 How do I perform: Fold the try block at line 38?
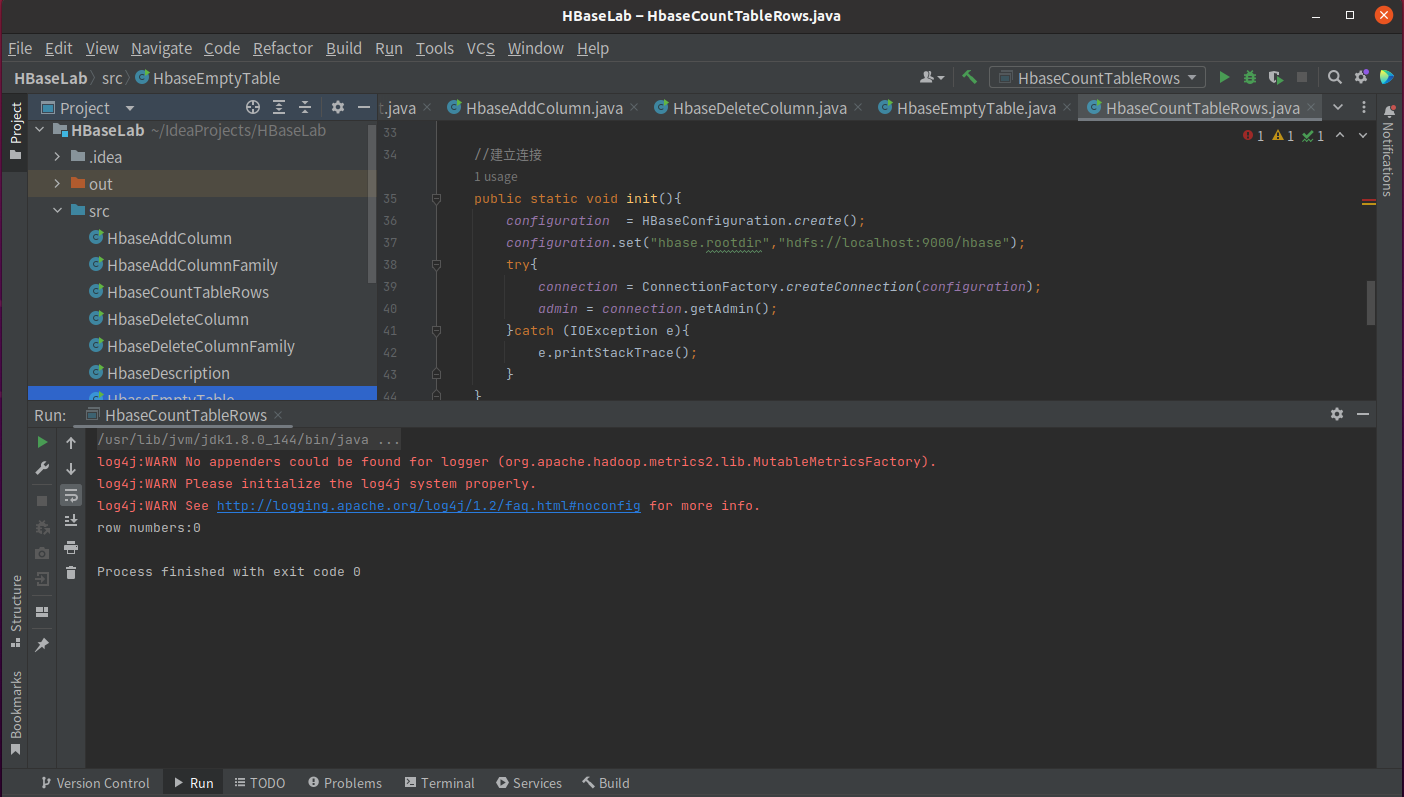436,265
